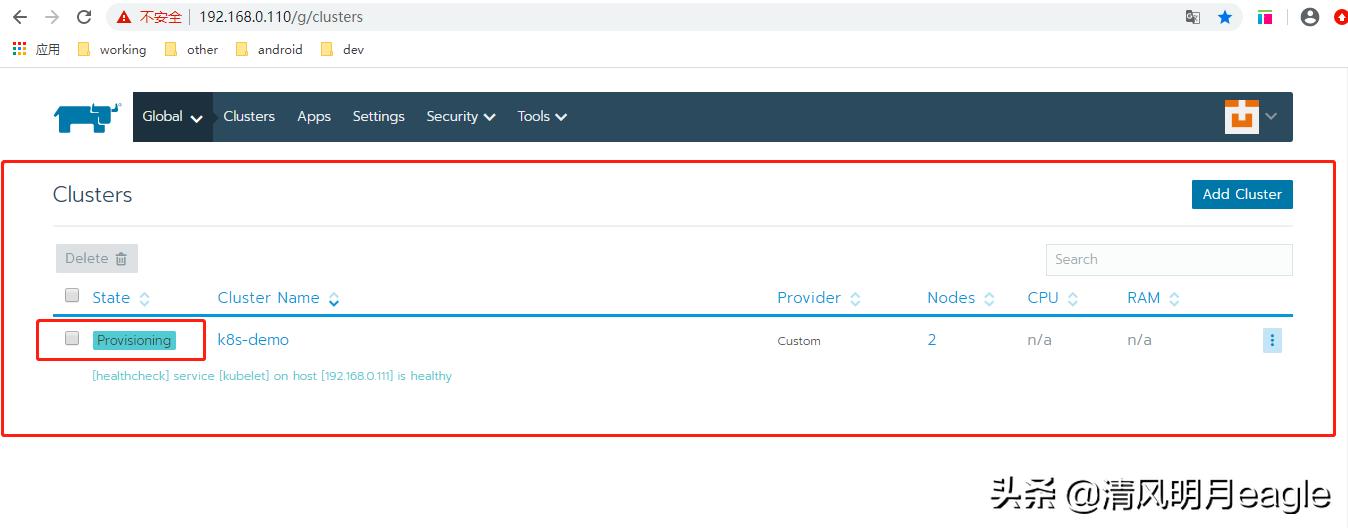The height and width of the screenshot is (528, 1348).
Task: Click the Custom provider cell
Action: pyautogui.click(x=799, y=341)
